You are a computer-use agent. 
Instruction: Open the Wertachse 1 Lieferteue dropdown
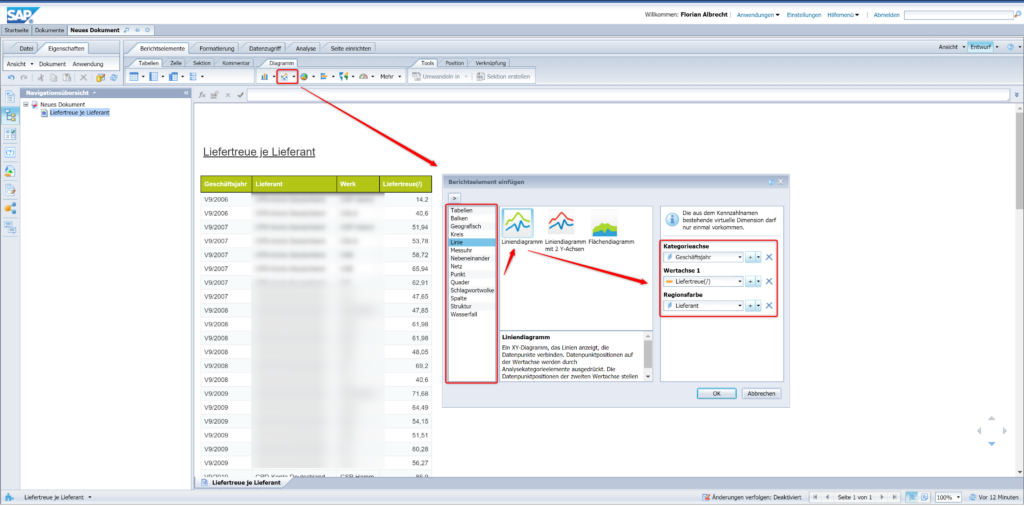pos(739,281)
